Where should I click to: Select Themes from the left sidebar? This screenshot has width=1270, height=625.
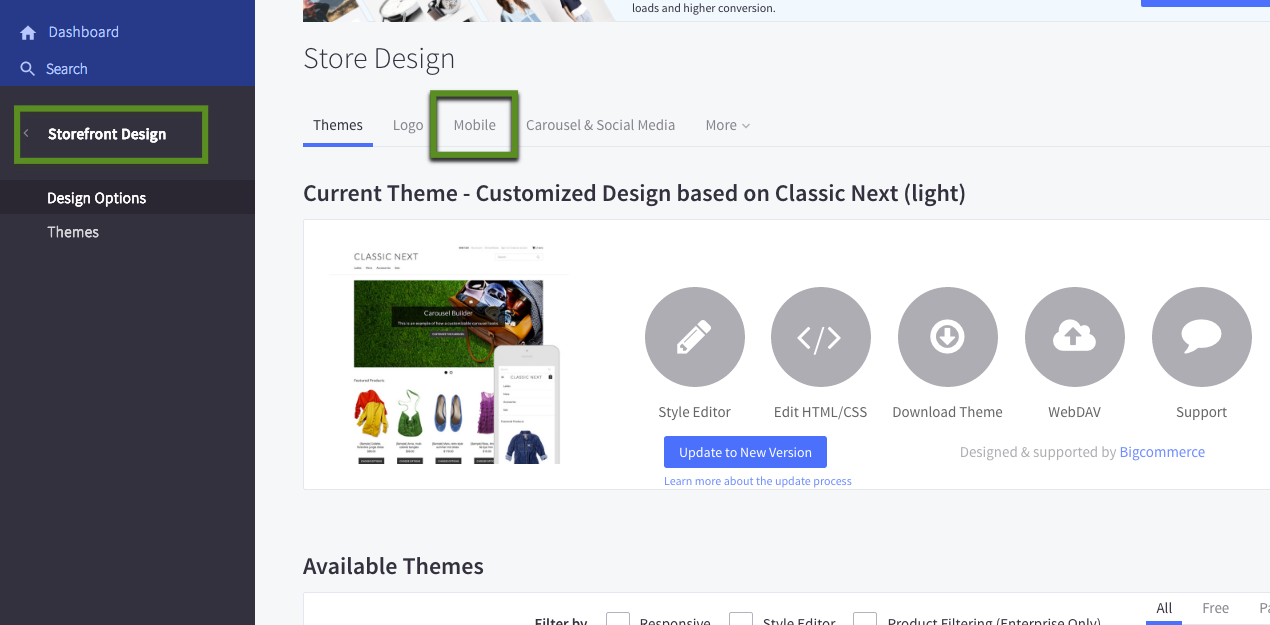72,231
